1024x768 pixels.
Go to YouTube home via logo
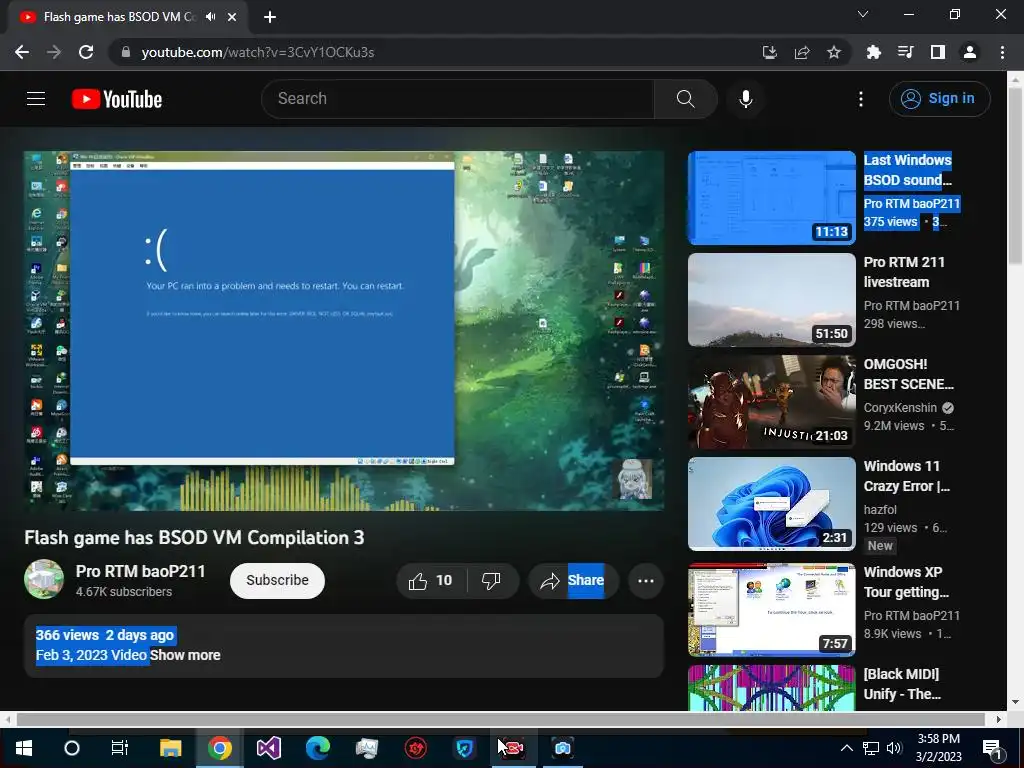coord(117,99)
